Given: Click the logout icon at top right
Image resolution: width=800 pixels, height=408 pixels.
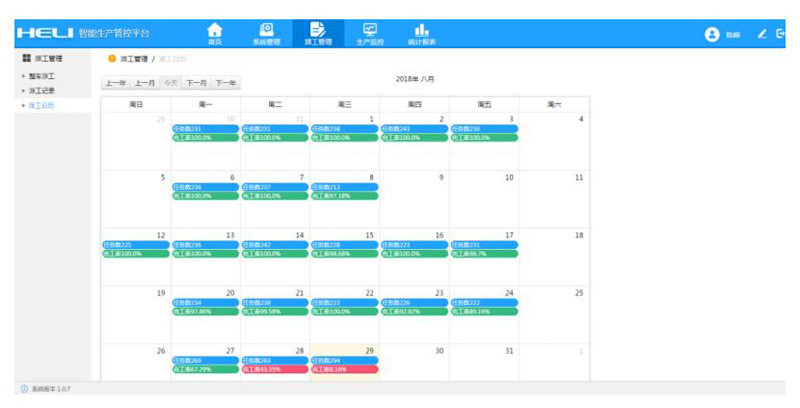Looking at the screenshot, I should 781,34.
